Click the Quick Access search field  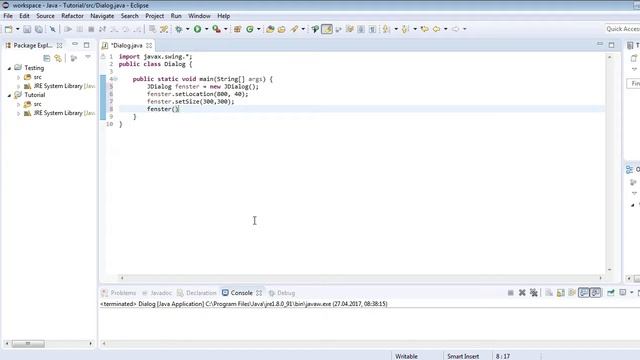[x=622, y=29]
